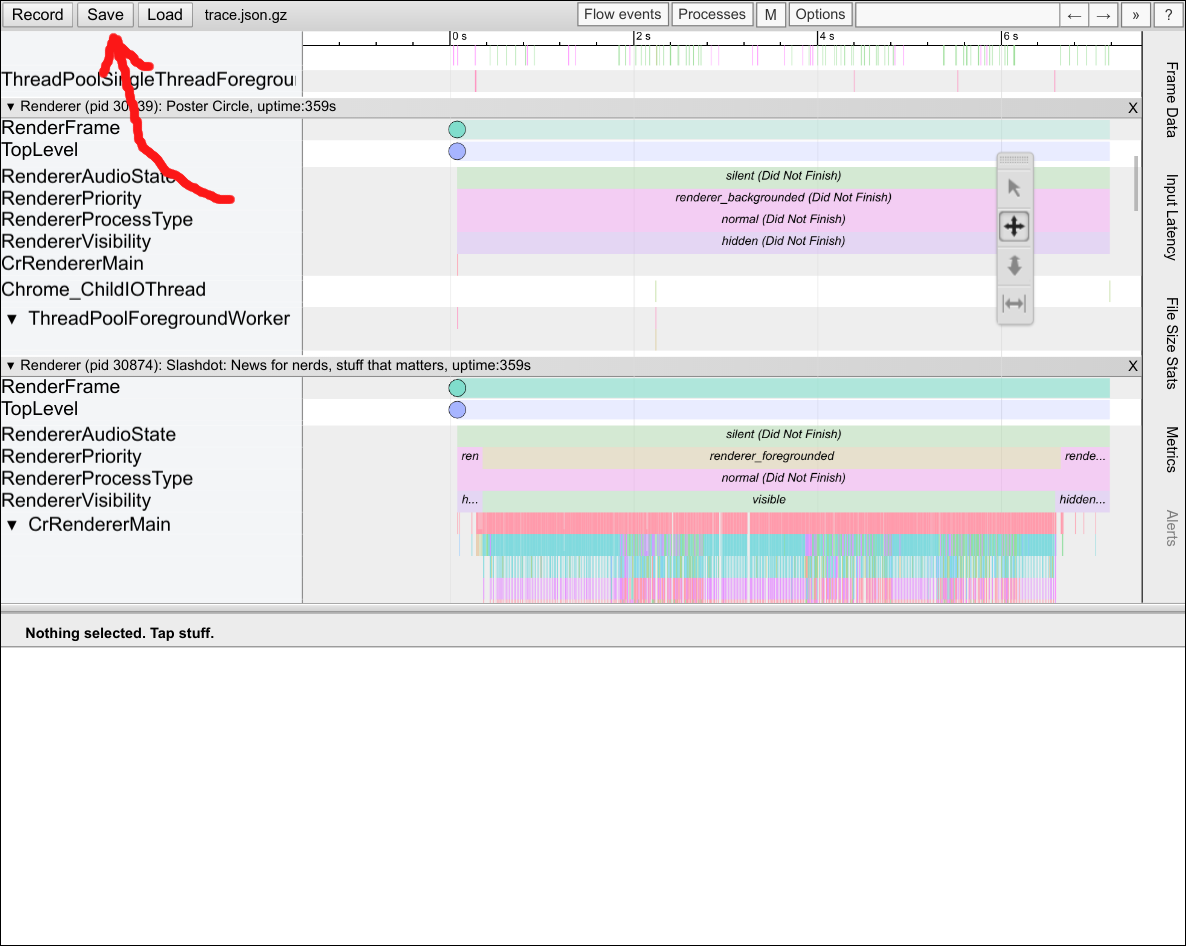Click the renderer_foregrounded priority slice
Screen dimensions: 1186x946
771,457
